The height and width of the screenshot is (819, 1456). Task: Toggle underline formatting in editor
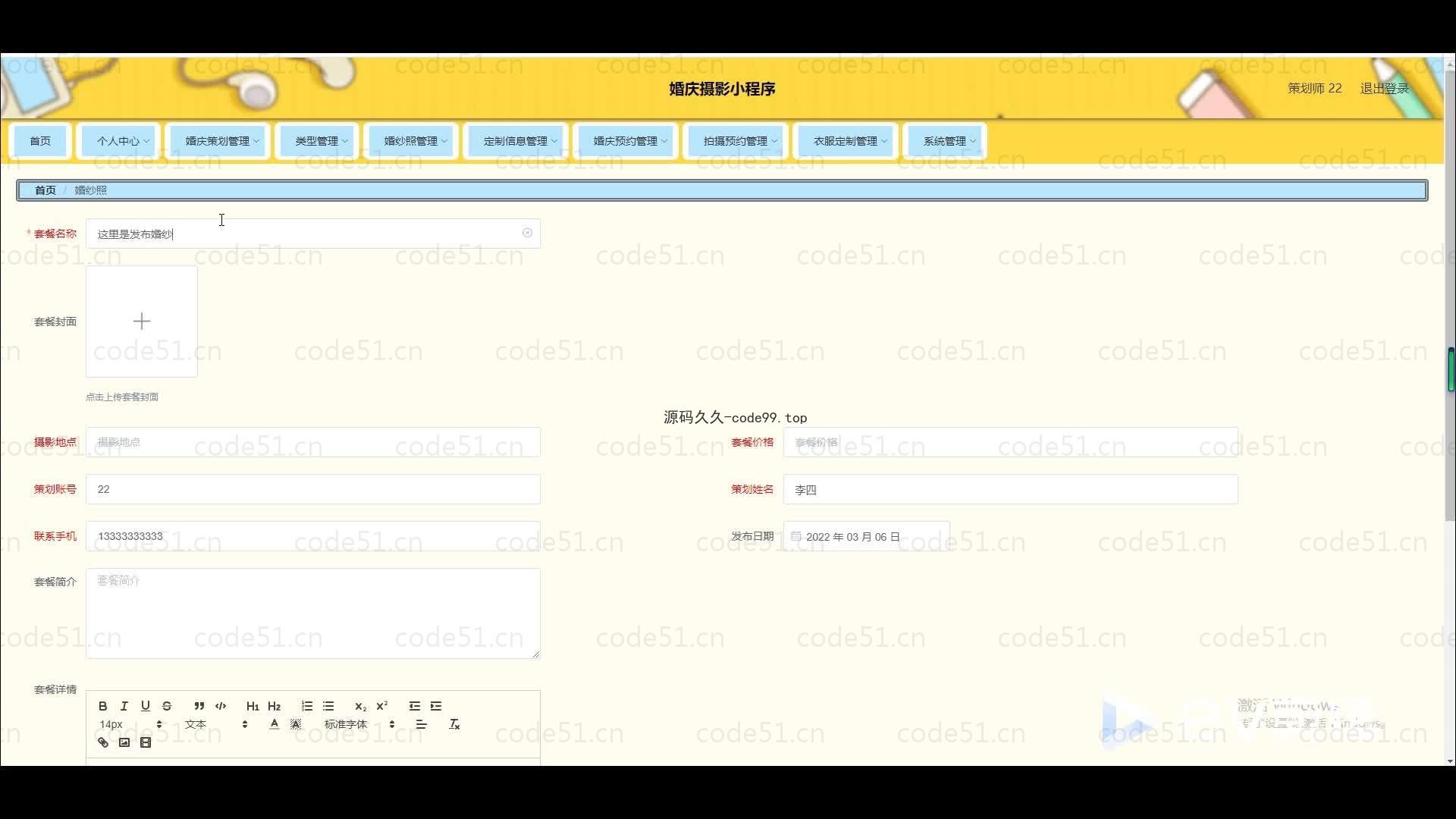pos(146,706)
